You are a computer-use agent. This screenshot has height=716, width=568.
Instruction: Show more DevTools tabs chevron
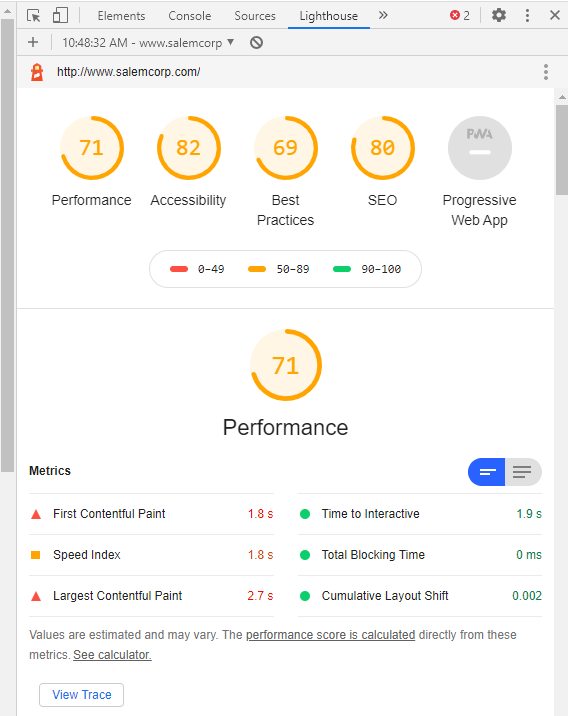(x=383, y=16)
